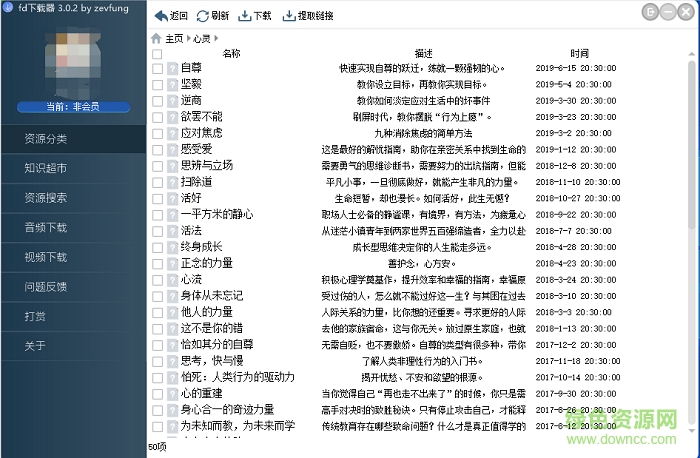The width and height of the screenshot is (700, 458).
Task: Click the vertical scrollbar of the list
Action: tap(690, 150)
